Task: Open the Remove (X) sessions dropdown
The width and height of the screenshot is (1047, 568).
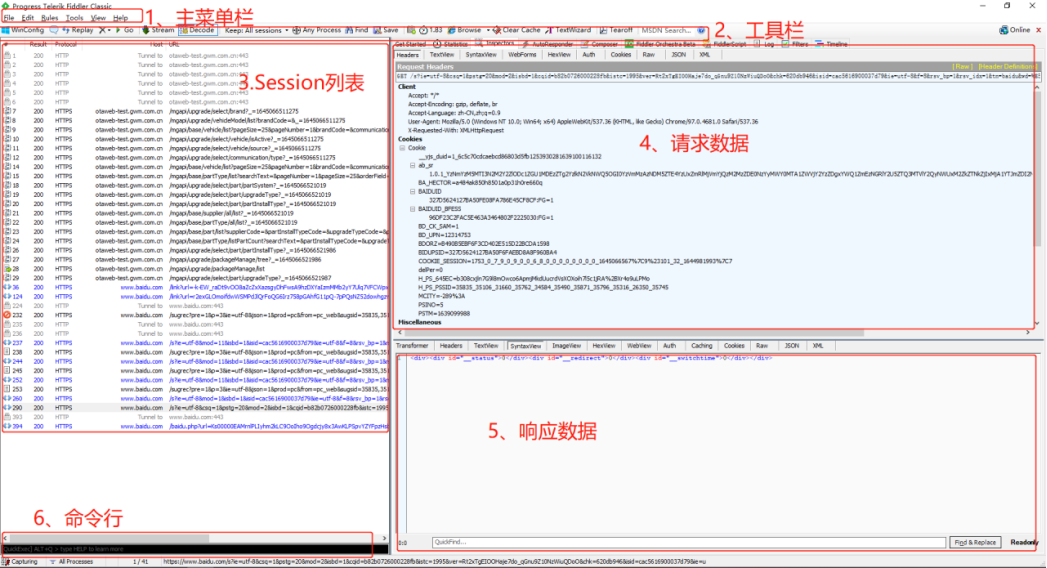Action: [x=103, y=30]
